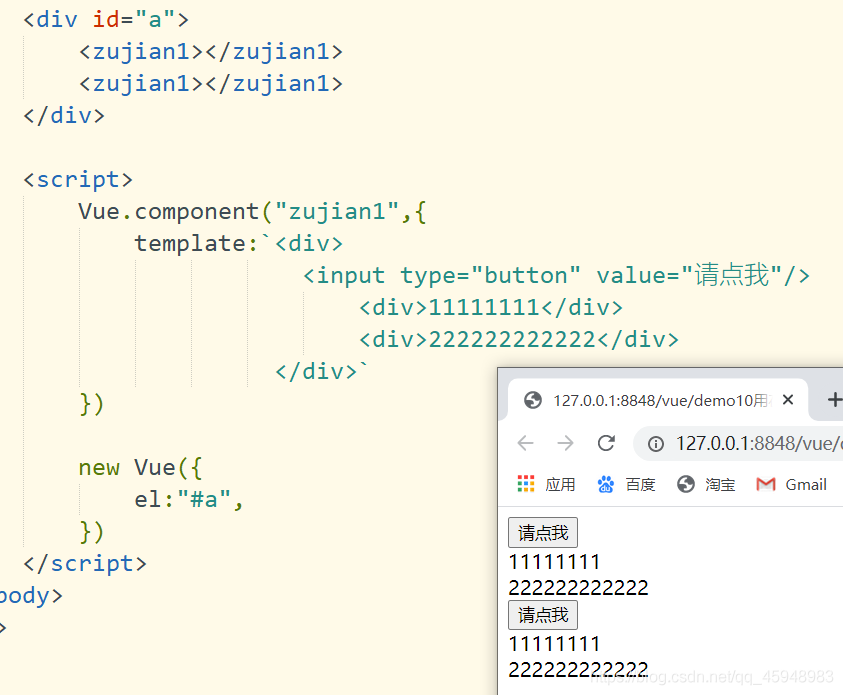843x695 pixels.
Task: Click the el:"#a", code line
Action: point(189,499)
